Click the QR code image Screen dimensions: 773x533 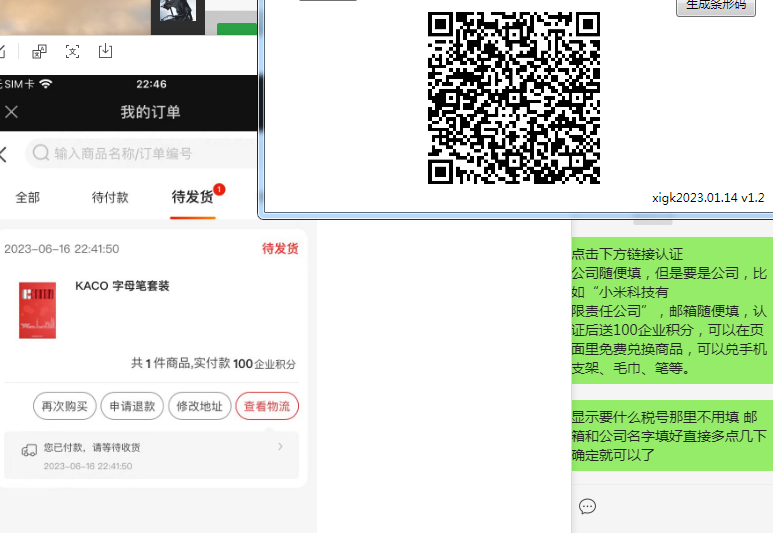[514, 98]
